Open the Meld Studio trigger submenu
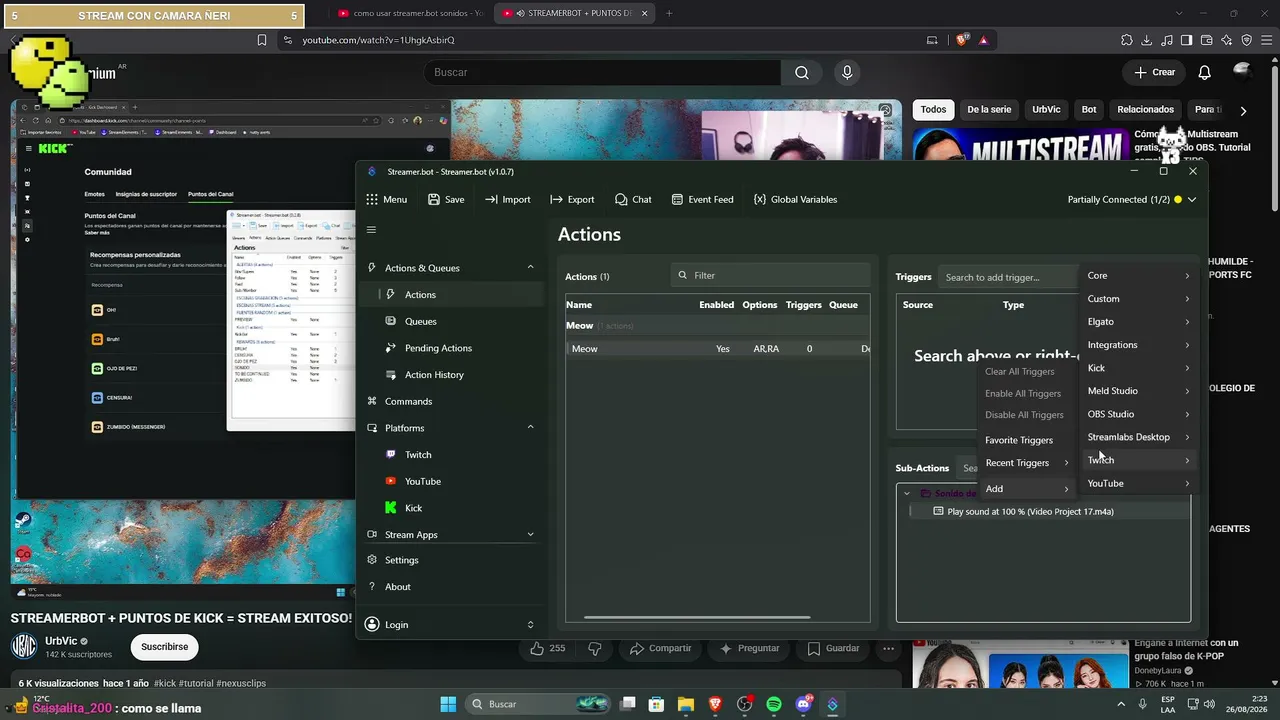This screenshot has height=720, width=1280. [x=1139, y=391]
